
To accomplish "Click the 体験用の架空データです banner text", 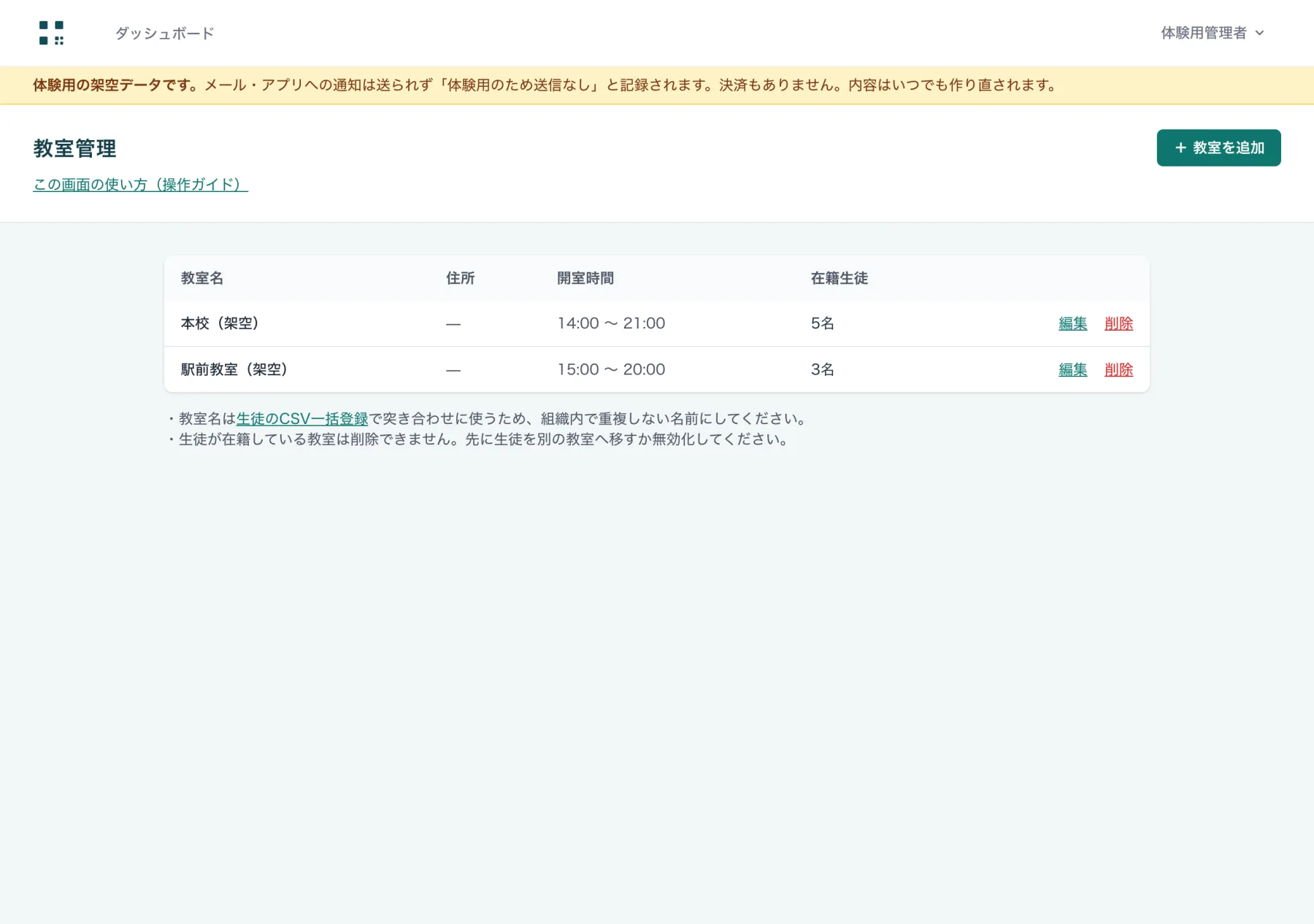I will point(117,85).
